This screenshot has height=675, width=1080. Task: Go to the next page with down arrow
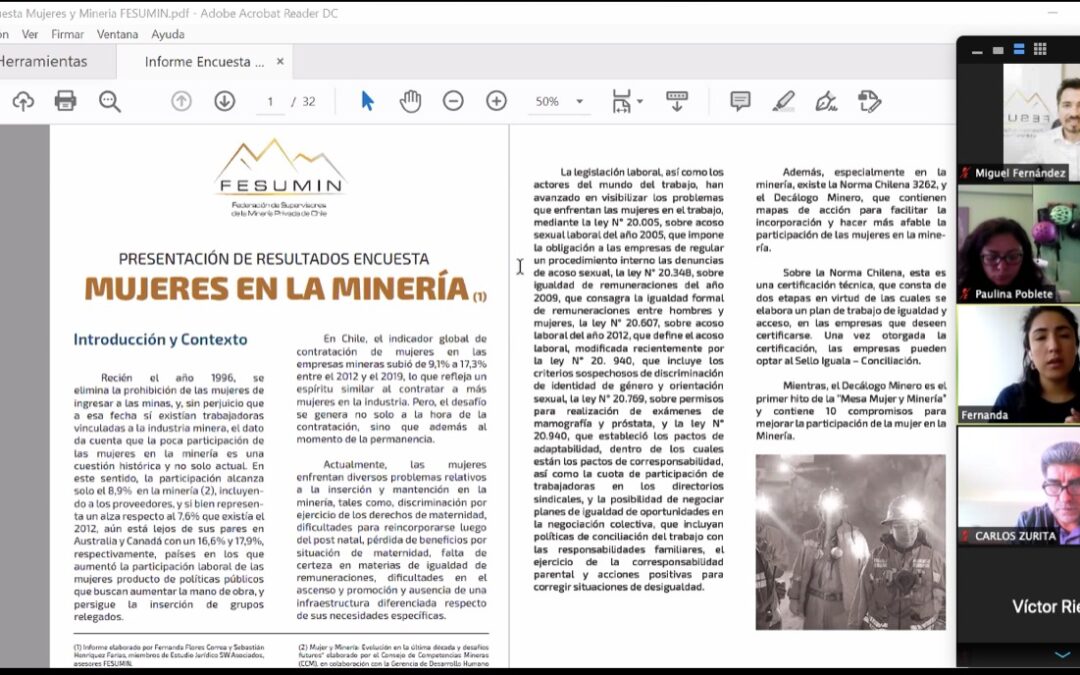(x=224, y=101)
